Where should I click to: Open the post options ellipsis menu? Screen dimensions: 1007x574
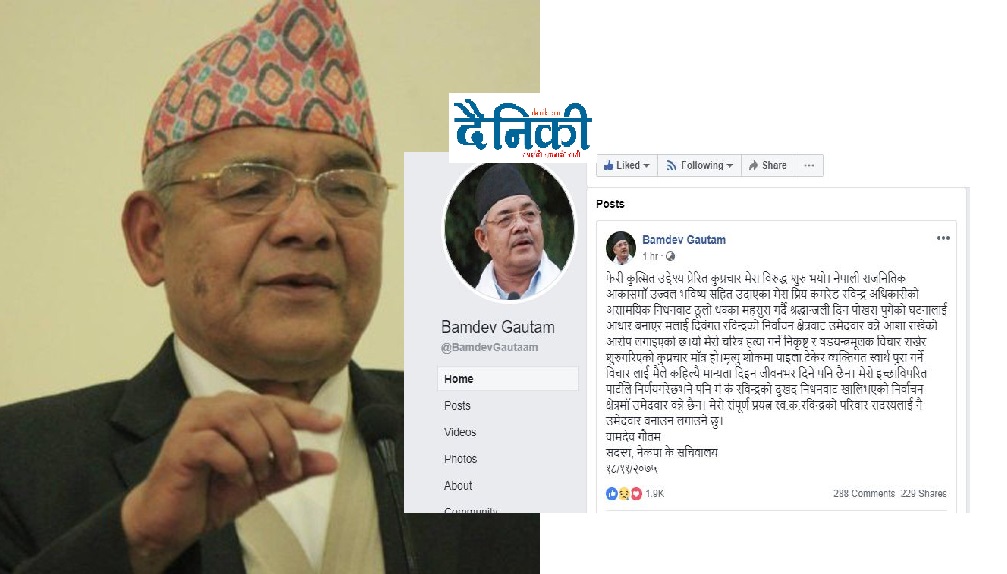[x=943, y=238]
